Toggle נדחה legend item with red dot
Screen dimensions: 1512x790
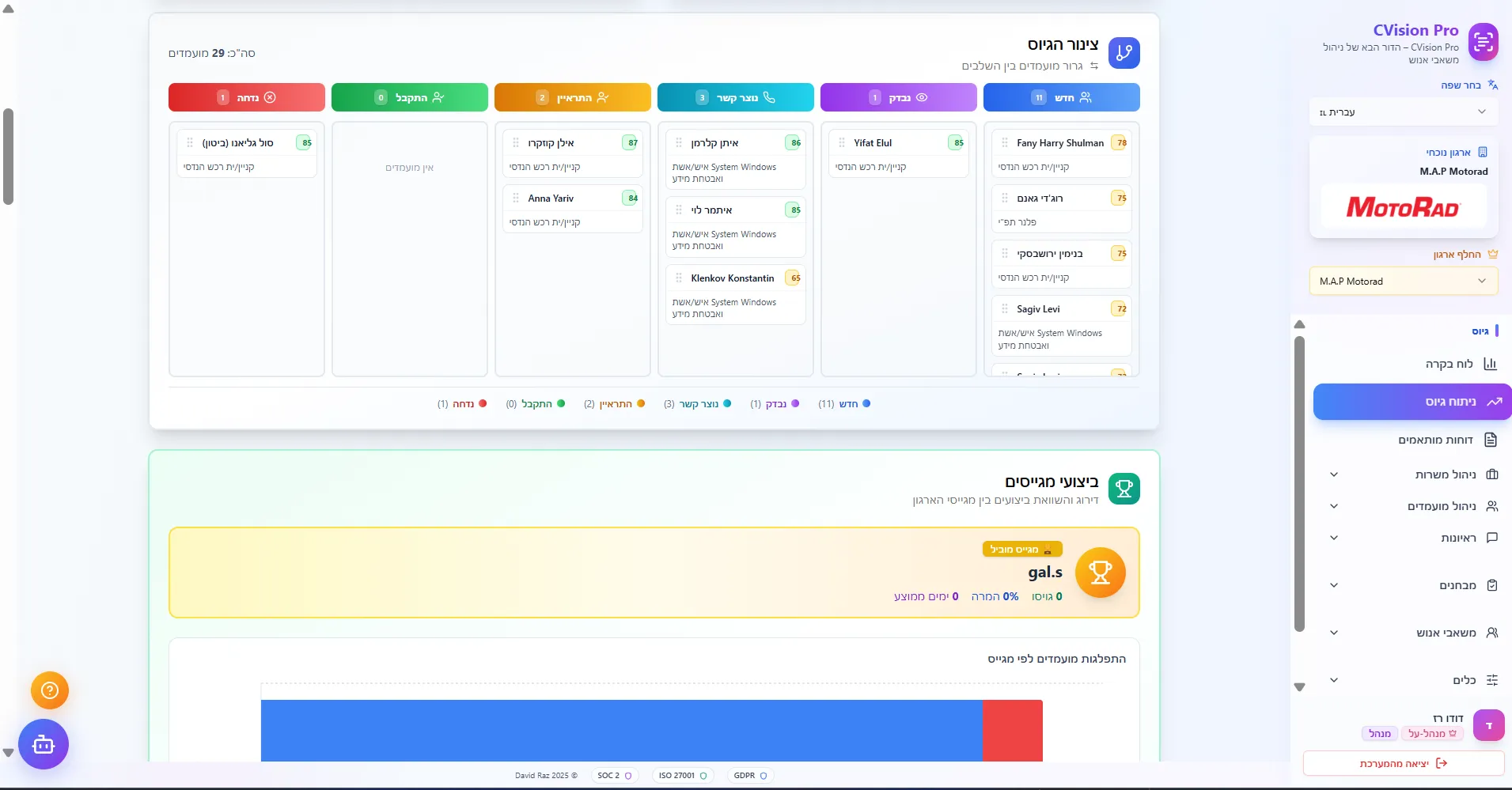(462, 403)
